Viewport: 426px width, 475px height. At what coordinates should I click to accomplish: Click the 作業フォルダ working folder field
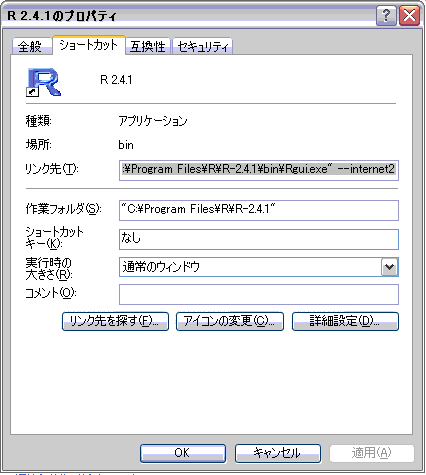click(x=259, y=210)
